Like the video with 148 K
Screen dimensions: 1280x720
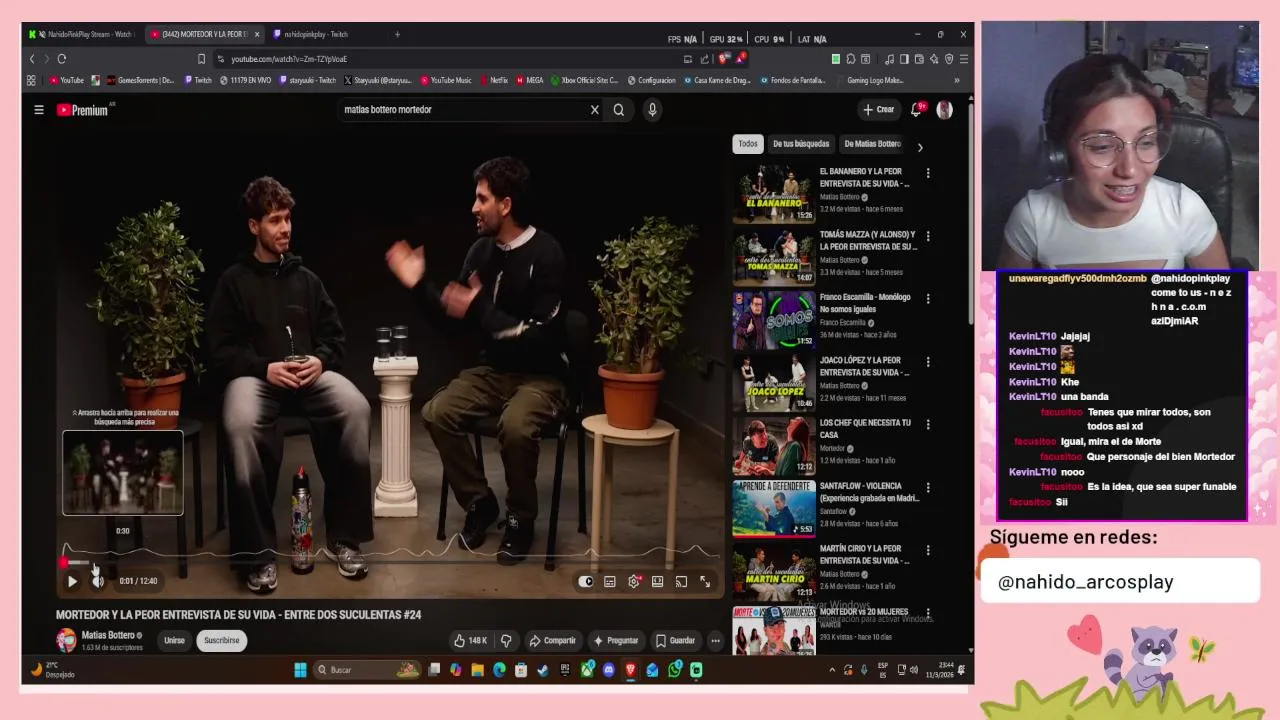click(x=470, y=640)
